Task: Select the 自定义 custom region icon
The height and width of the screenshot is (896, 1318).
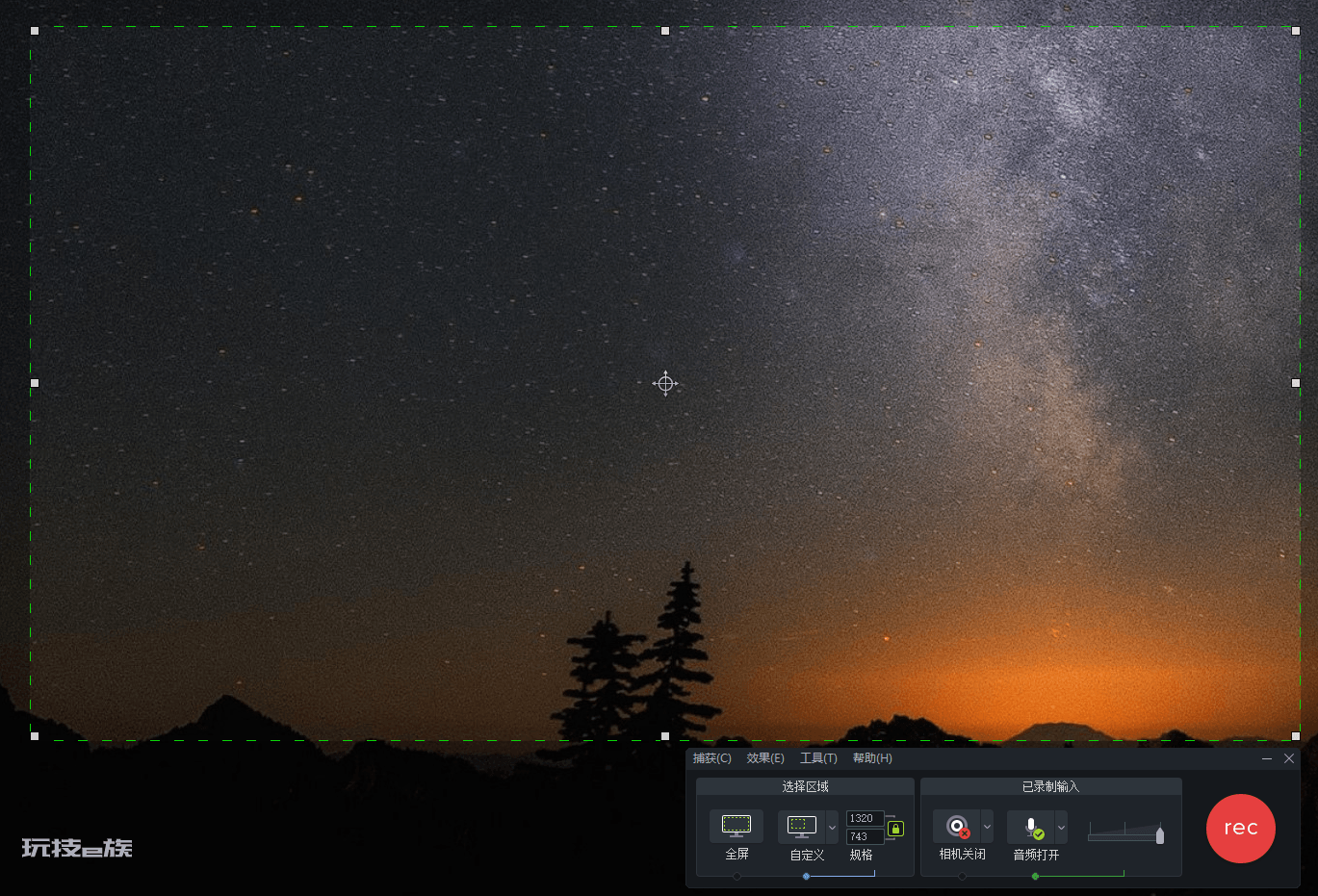Action: click(x=802, y=826)
